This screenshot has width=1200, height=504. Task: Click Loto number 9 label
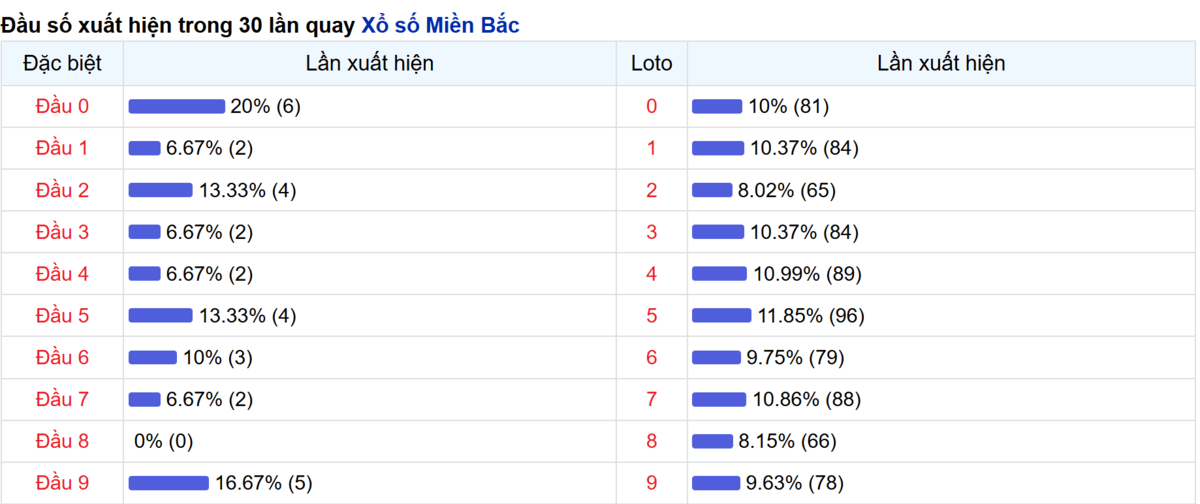[652, 483]
